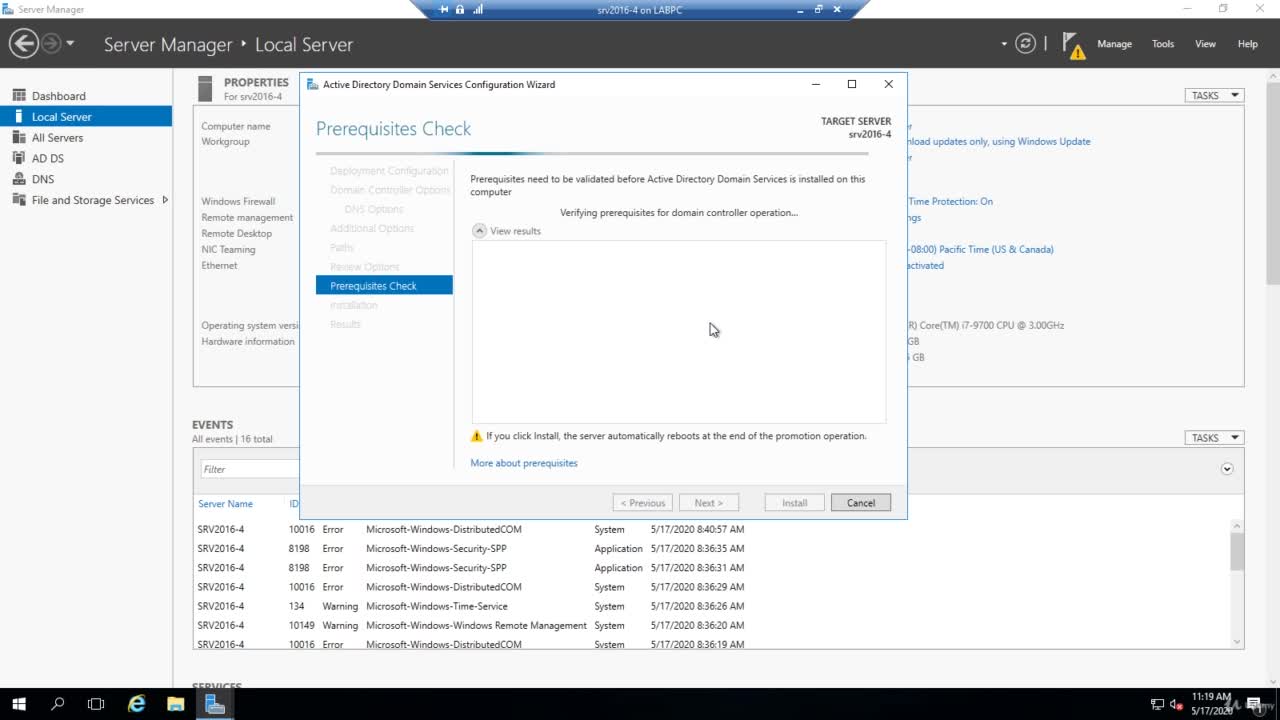Open the View menu

coord(1205,44)
